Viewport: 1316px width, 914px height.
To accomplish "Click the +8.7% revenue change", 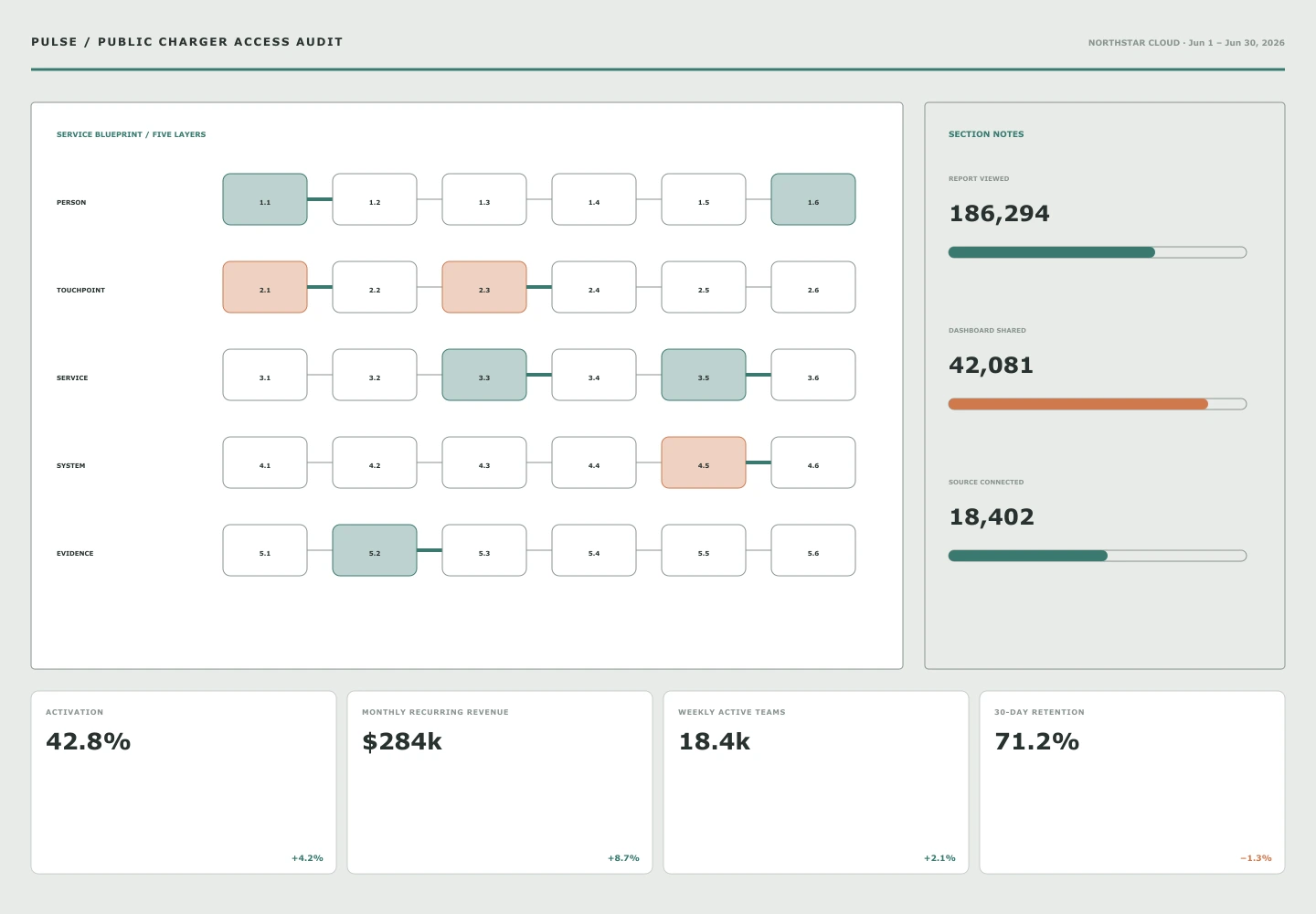I will 623,858.
